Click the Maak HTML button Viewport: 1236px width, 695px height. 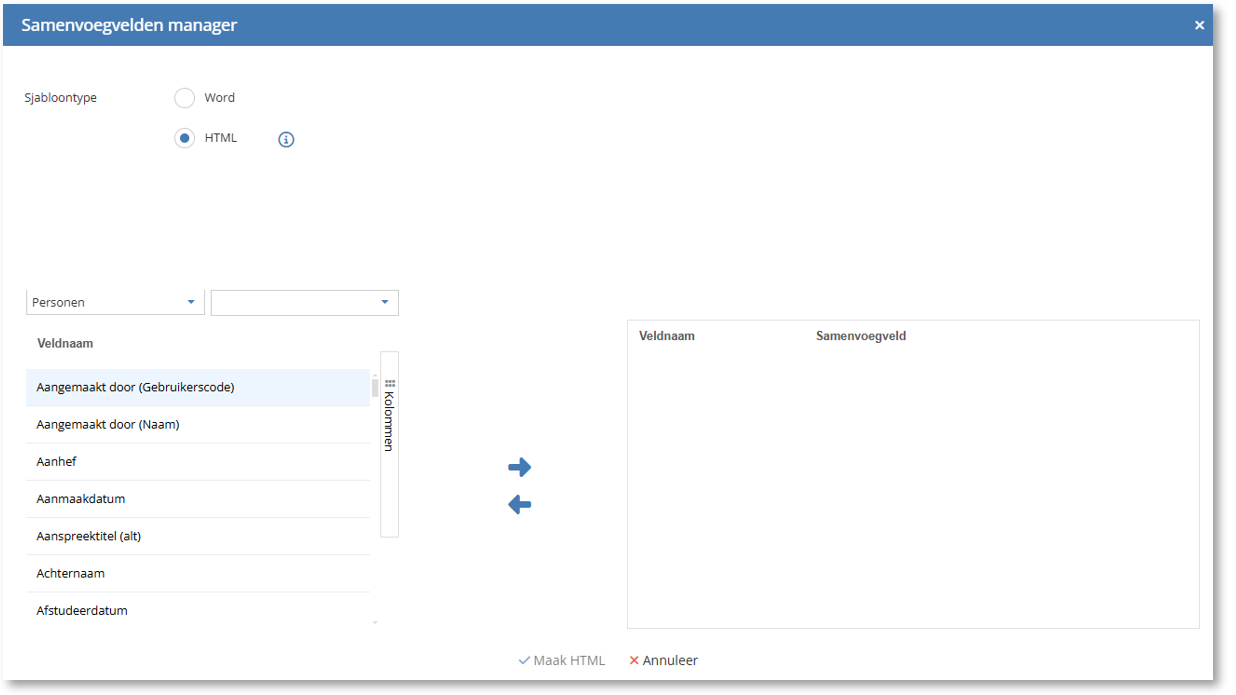(562, 660)
